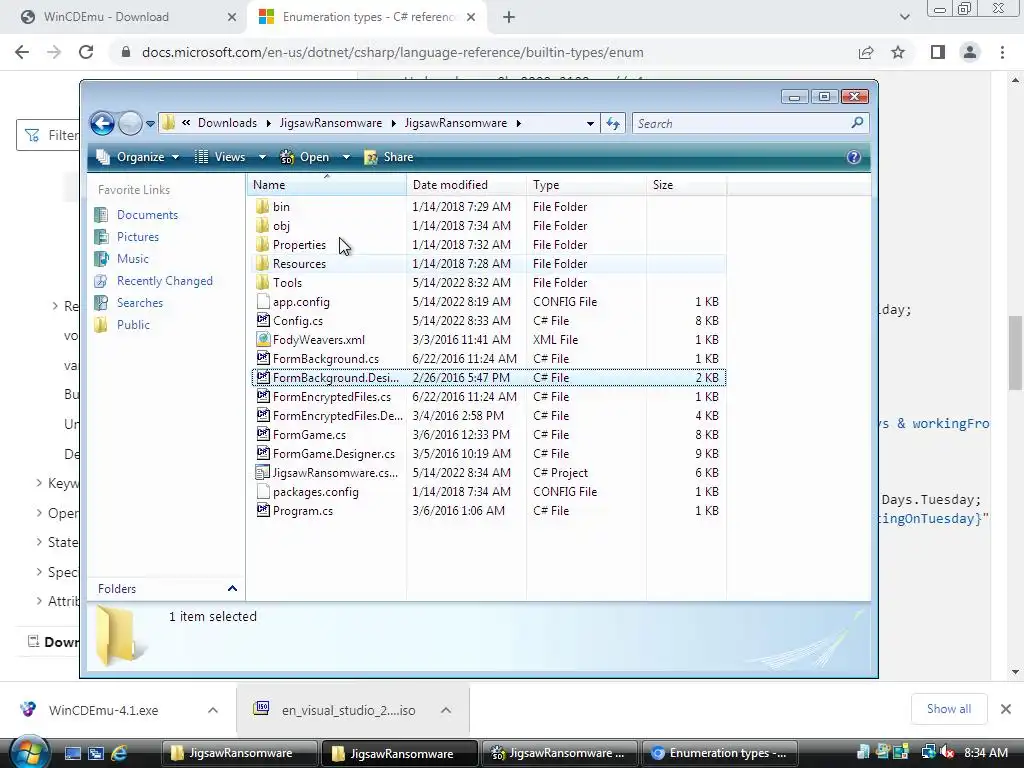This screenshot has height=768, width=1024.
Task: Select the Config.cs file icon
Action: pos(263,320)
